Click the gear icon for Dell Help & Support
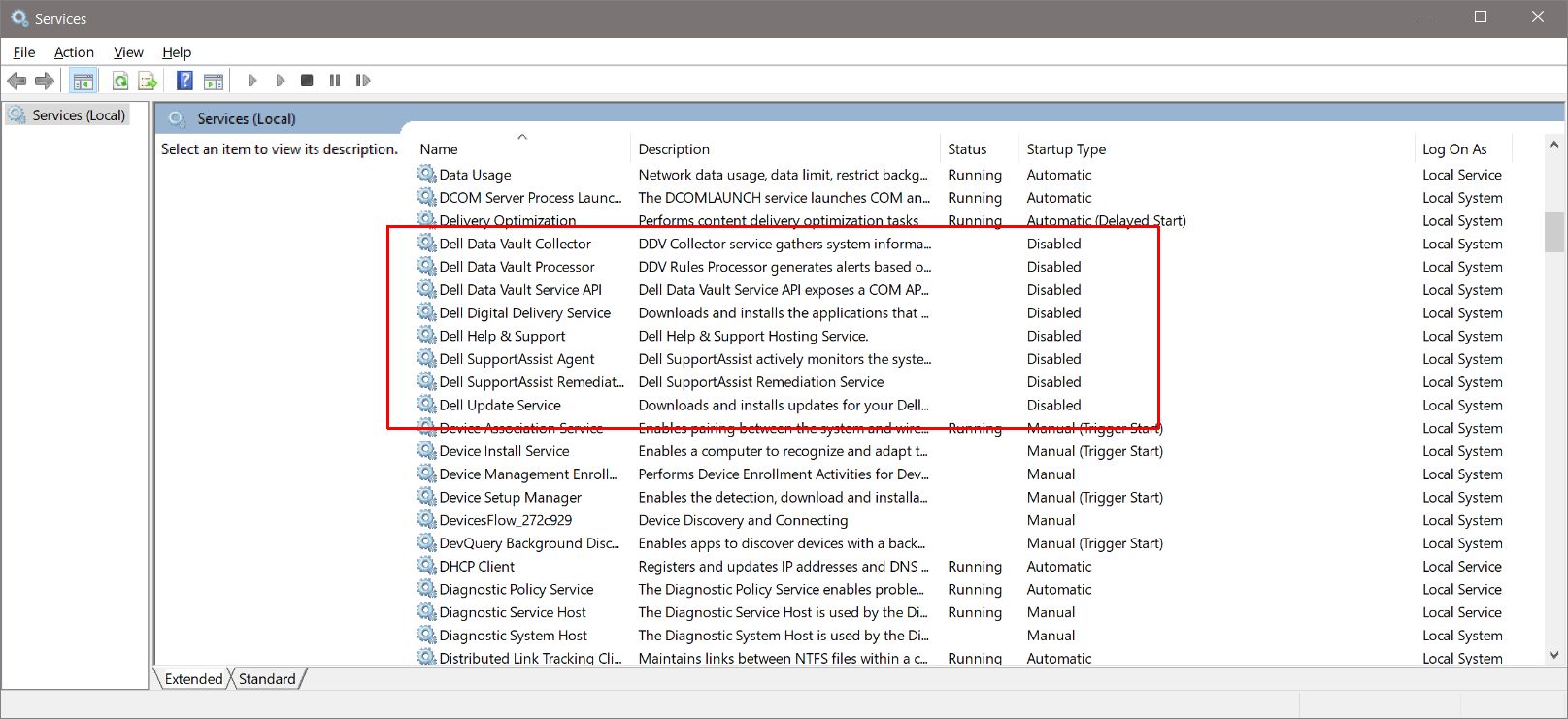The width and height of the screenshot is (1568, 719). tap(427, 336)
